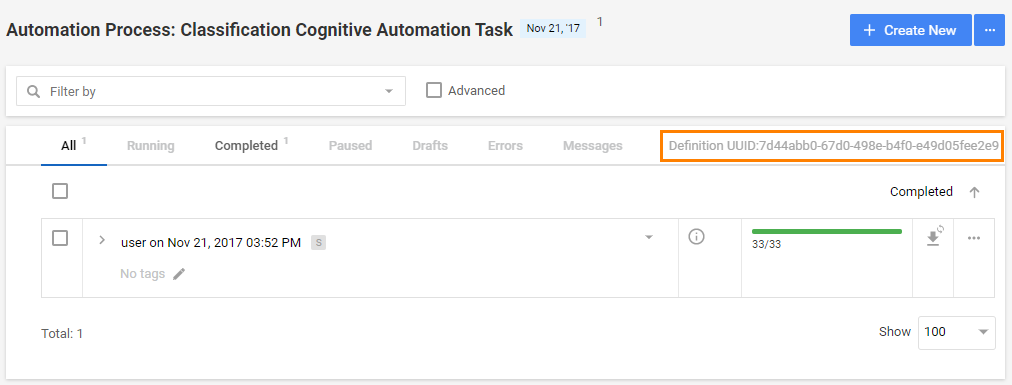Click the sort arrow beside Completed
1012x385 pixels.
[x=975, y=192]
